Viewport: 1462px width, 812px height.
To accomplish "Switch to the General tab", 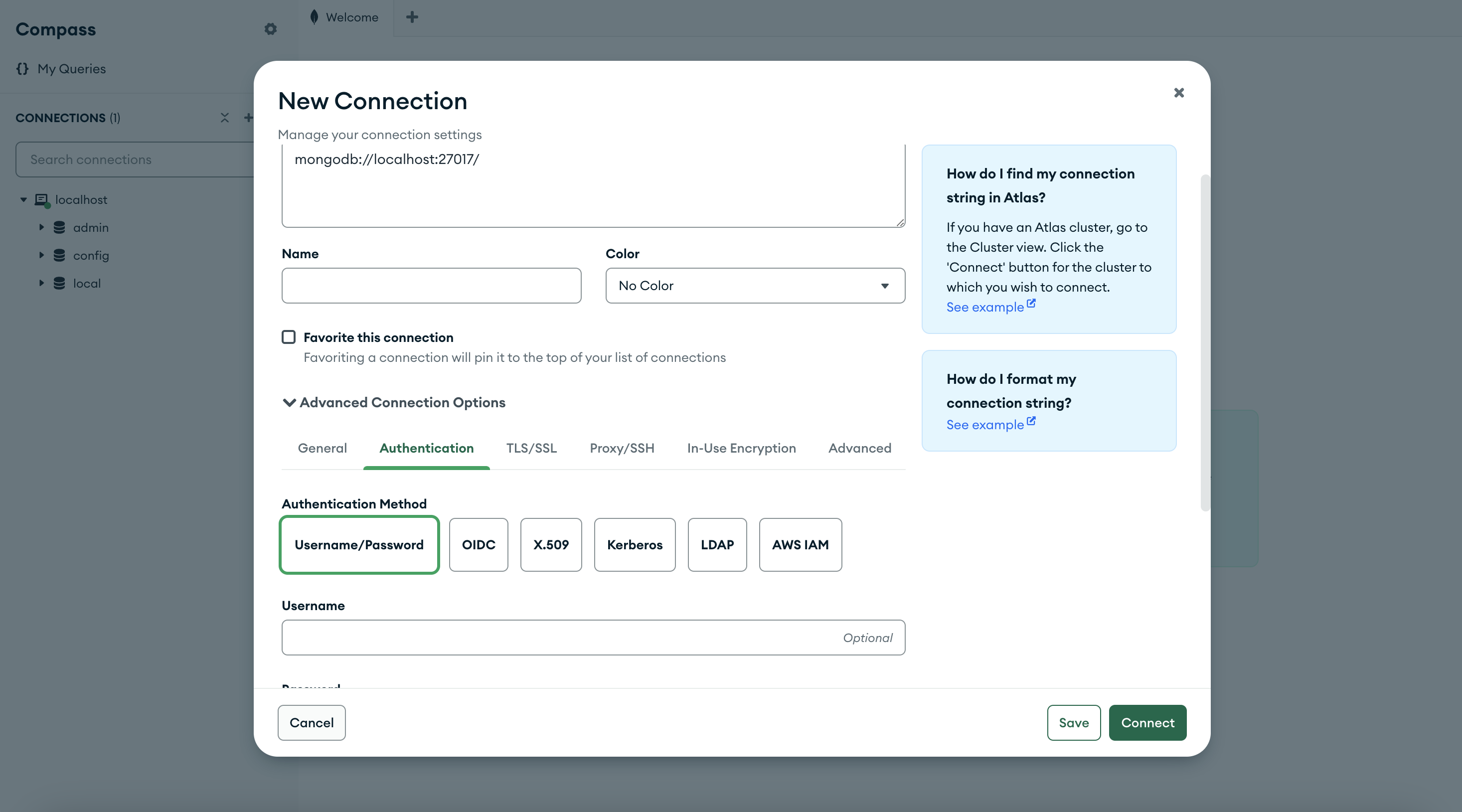I will (323, 448).
